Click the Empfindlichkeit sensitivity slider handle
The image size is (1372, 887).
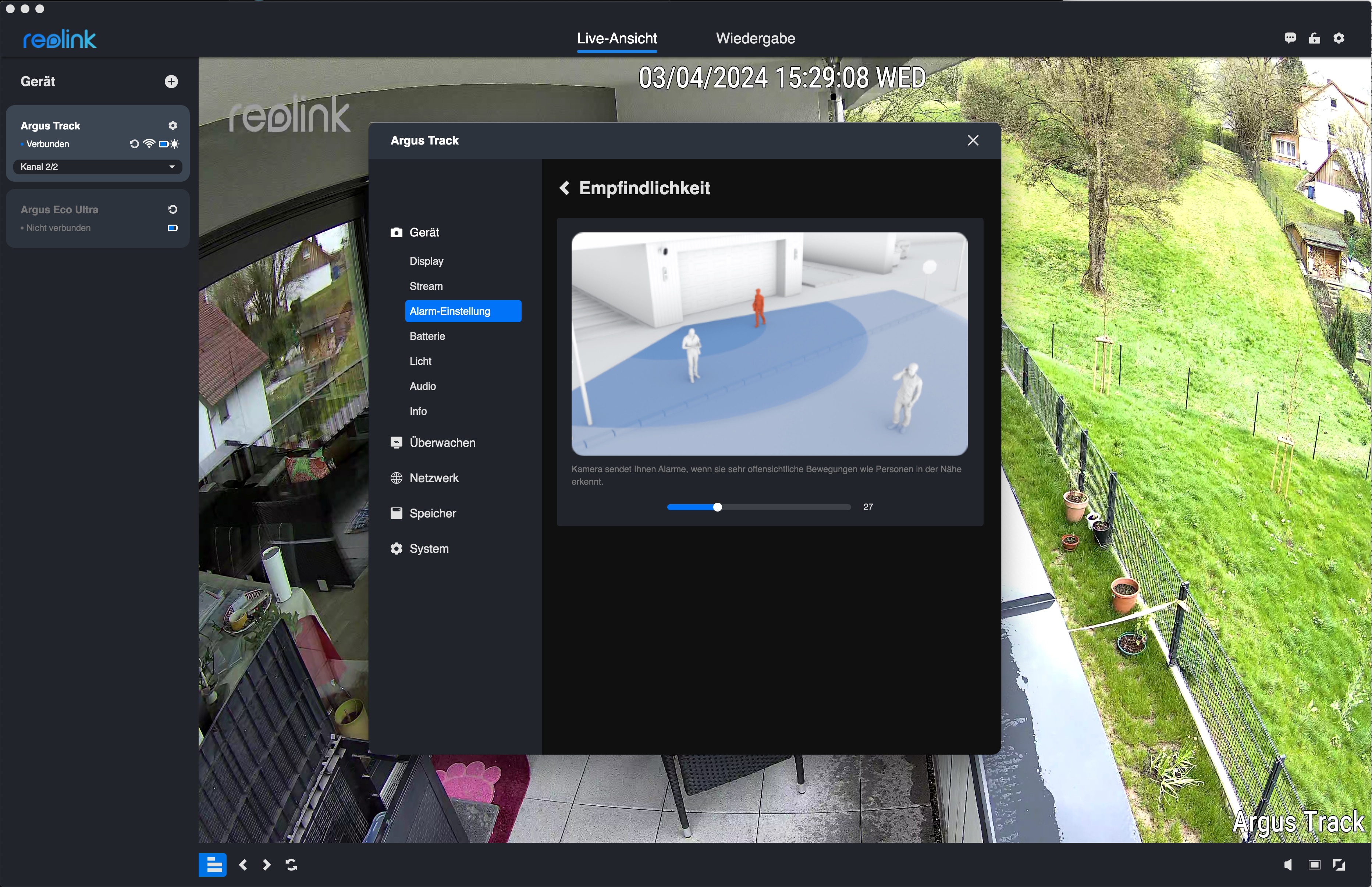pos(717,507)
